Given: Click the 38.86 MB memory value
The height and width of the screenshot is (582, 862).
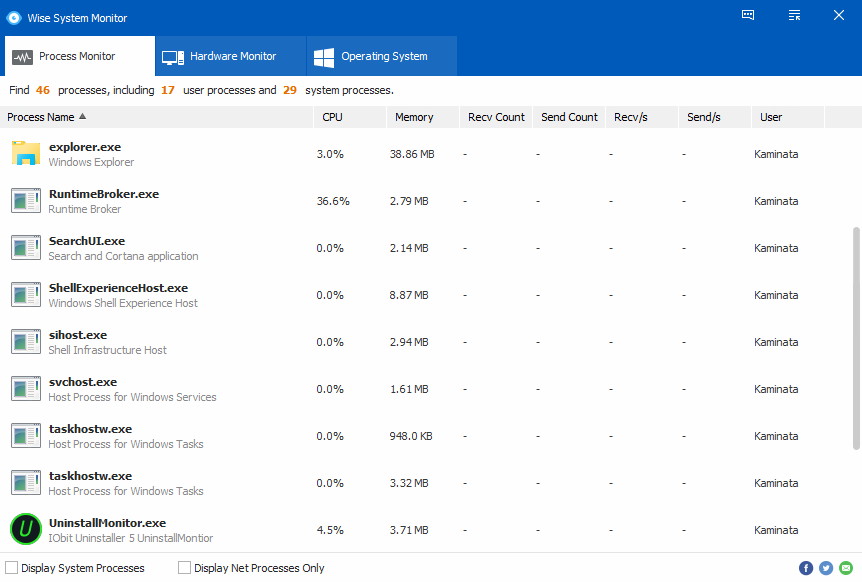Looking at the screenshot, I should click(x=412, y=154).
